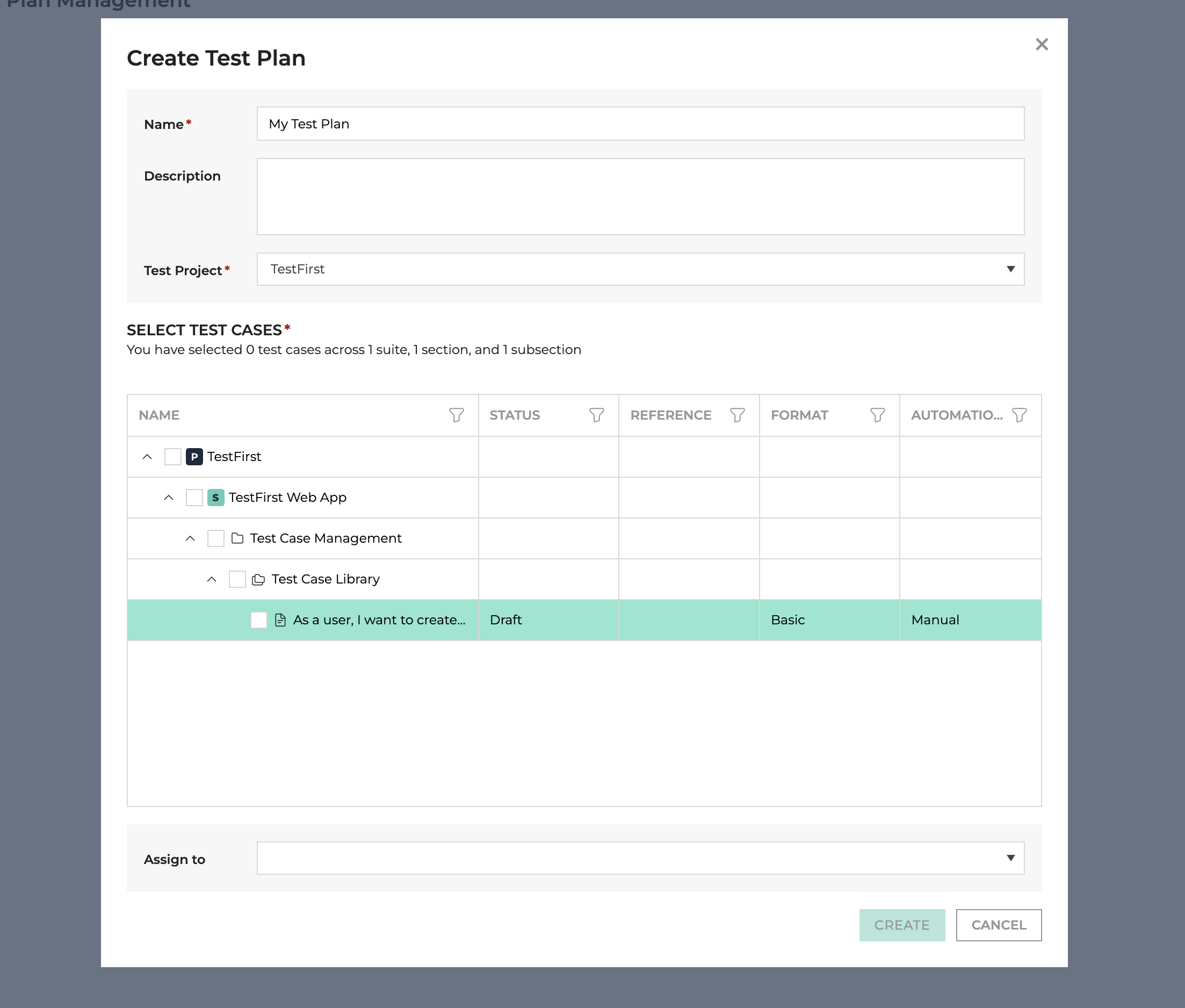
Task: Check the TestFirst project checkbox
Action: pyautogui.click(x=172, y=457)
